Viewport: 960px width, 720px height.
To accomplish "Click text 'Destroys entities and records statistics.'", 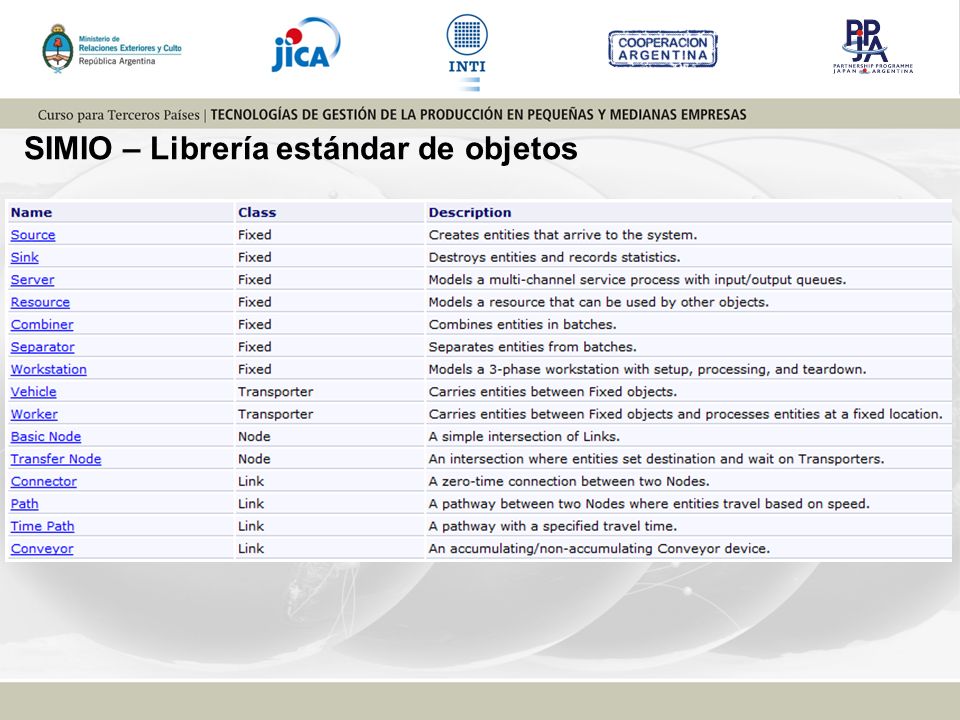I will coord(554,257).
